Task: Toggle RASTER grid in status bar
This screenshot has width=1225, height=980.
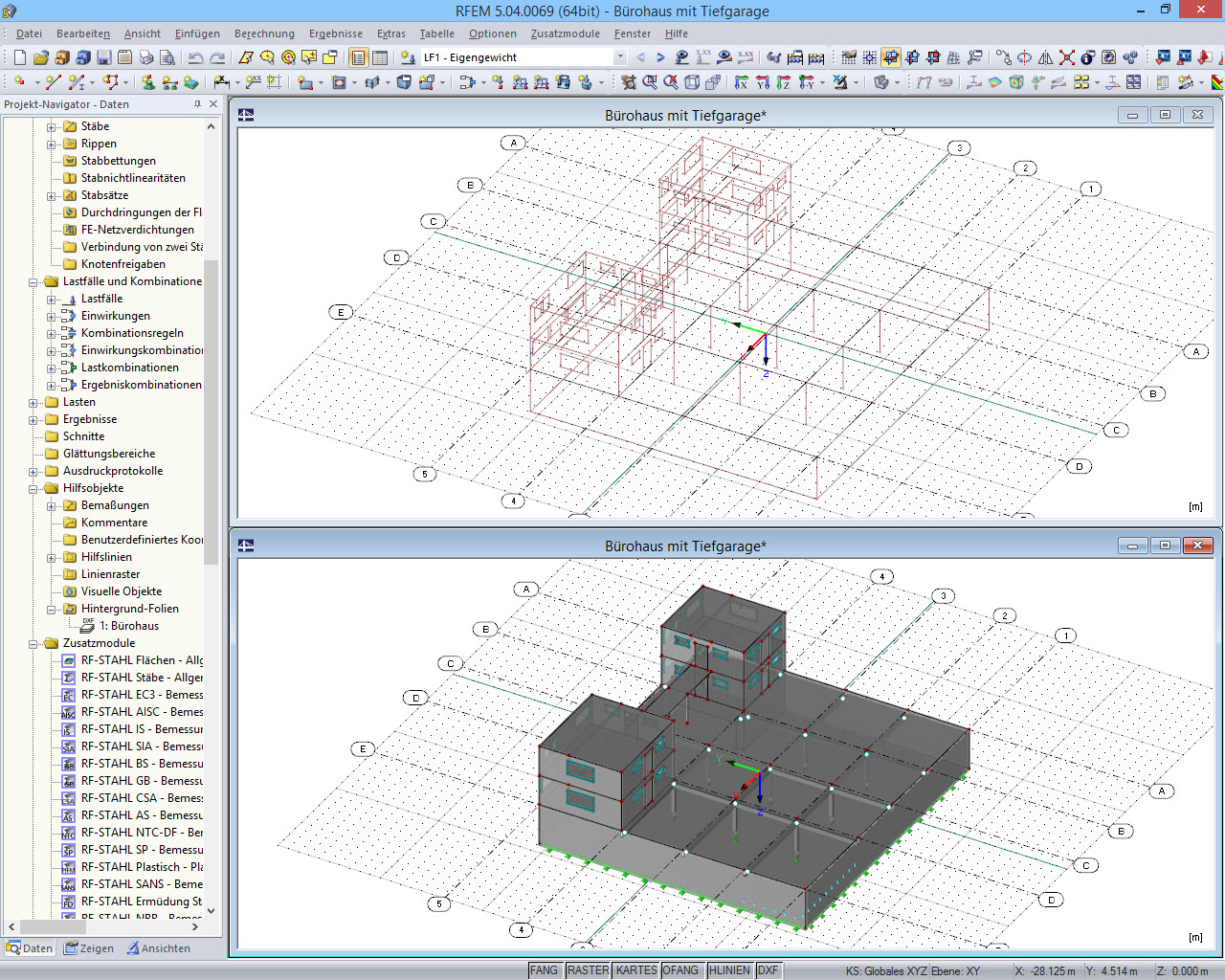Action: [x=588, y=970]
